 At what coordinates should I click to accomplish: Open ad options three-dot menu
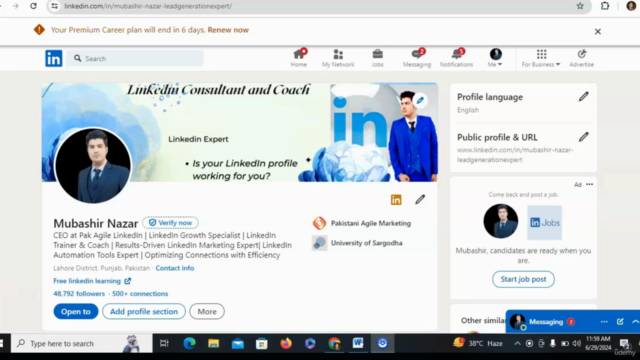point(589,184)
